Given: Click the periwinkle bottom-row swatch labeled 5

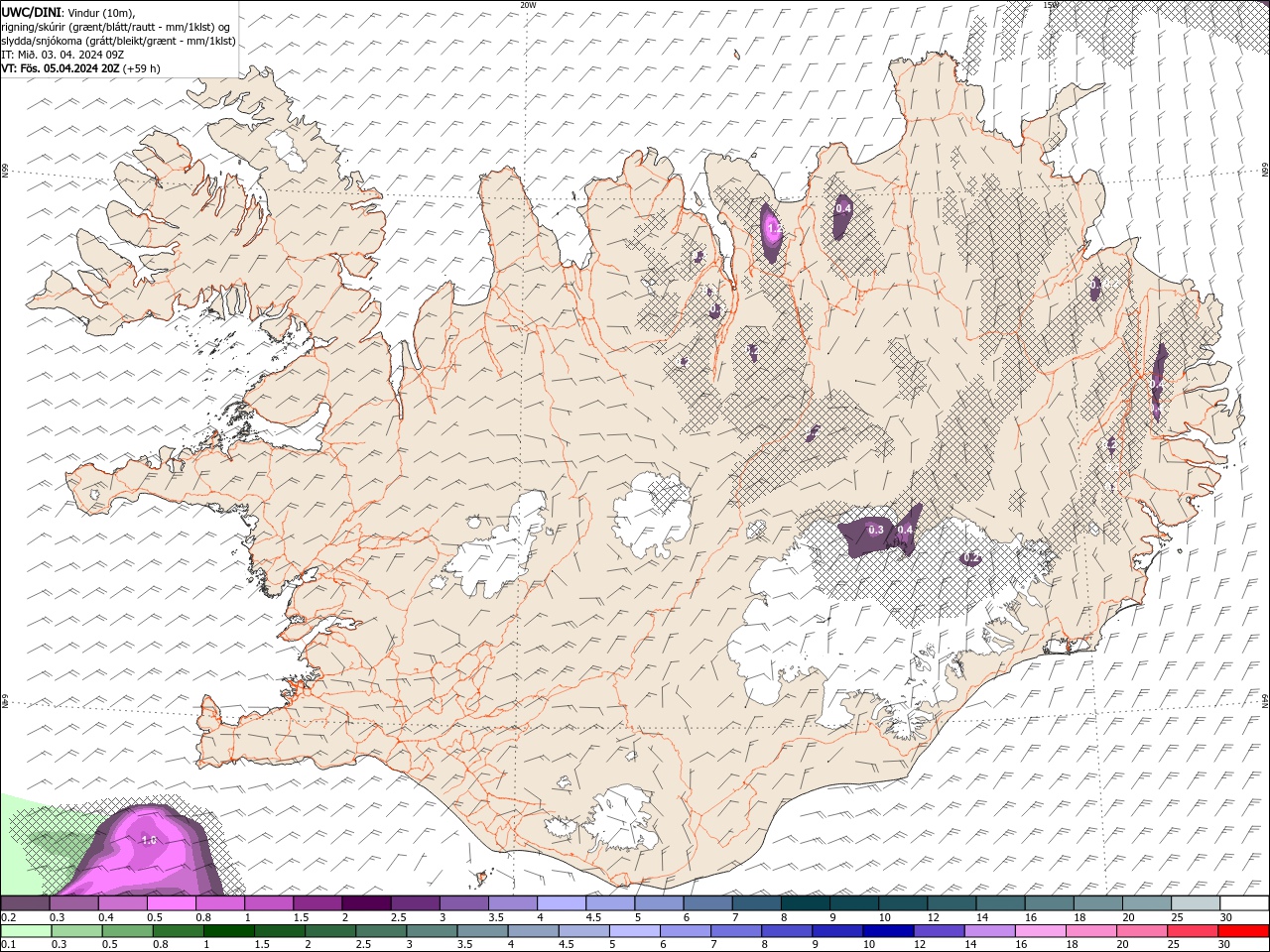Looking at the screenshot, I should coord(634,931).
